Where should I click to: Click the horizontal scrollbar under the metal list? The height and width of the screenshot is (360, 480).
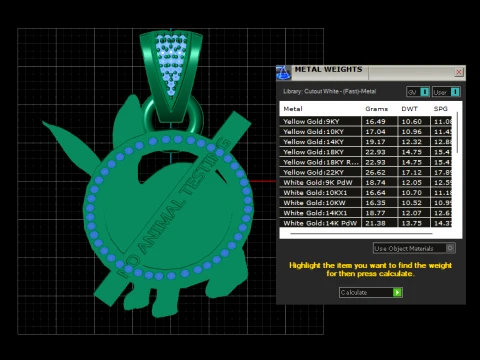(x=362, y=233)
